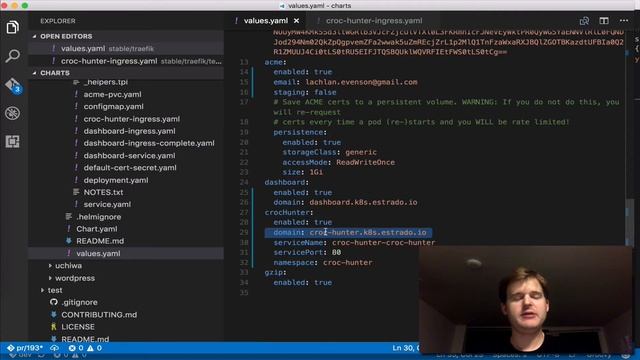Open deployment.yaml in the file tree

(x=116, y=180)
